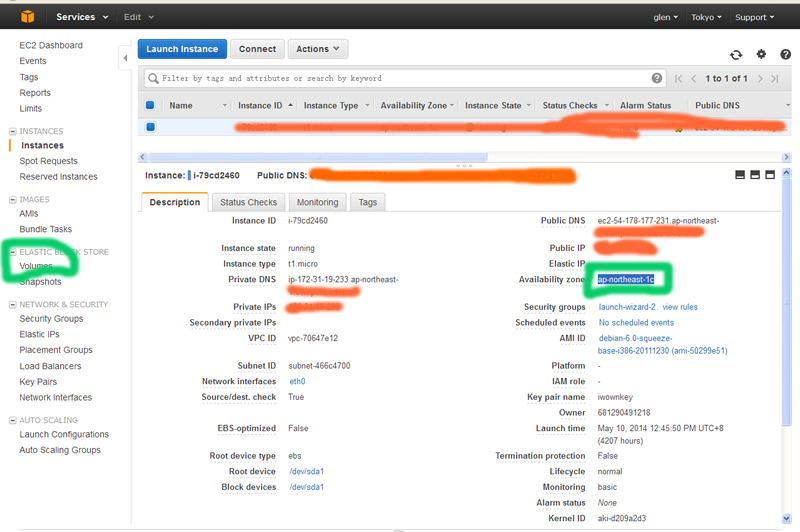Image resolution: width=800 pixels, height=532 pixels.
Task: Sort by Availability Zone column header
Action: (x=417, y=106)
